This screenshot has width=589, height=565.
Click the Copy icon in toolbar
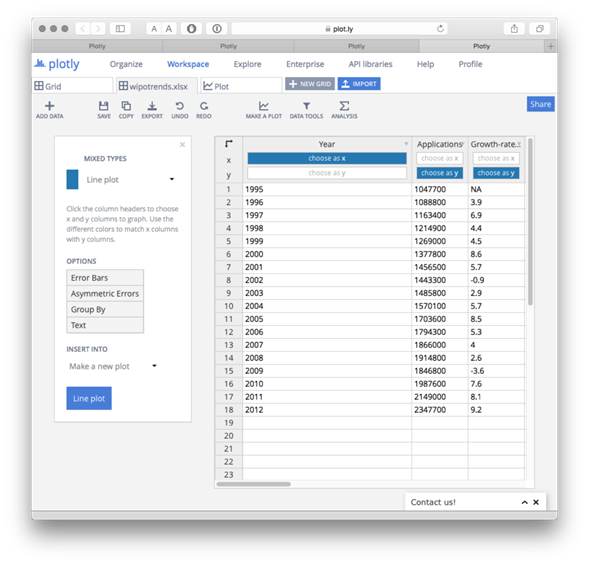pos(126,106)
